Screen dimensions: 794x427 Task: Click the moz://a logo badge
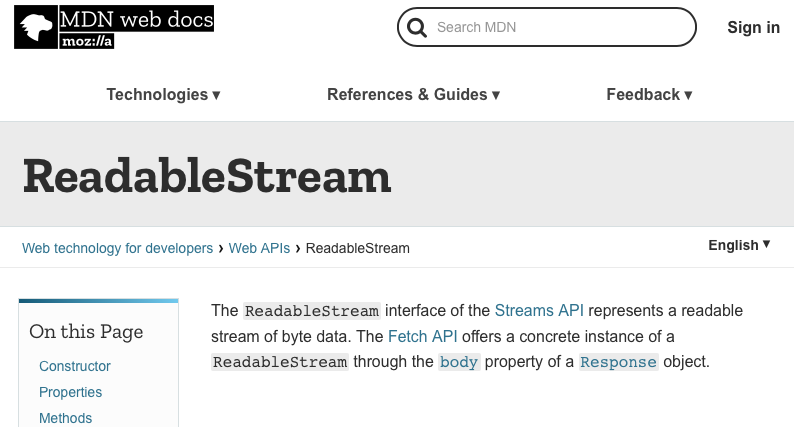(x=87, y=41)
